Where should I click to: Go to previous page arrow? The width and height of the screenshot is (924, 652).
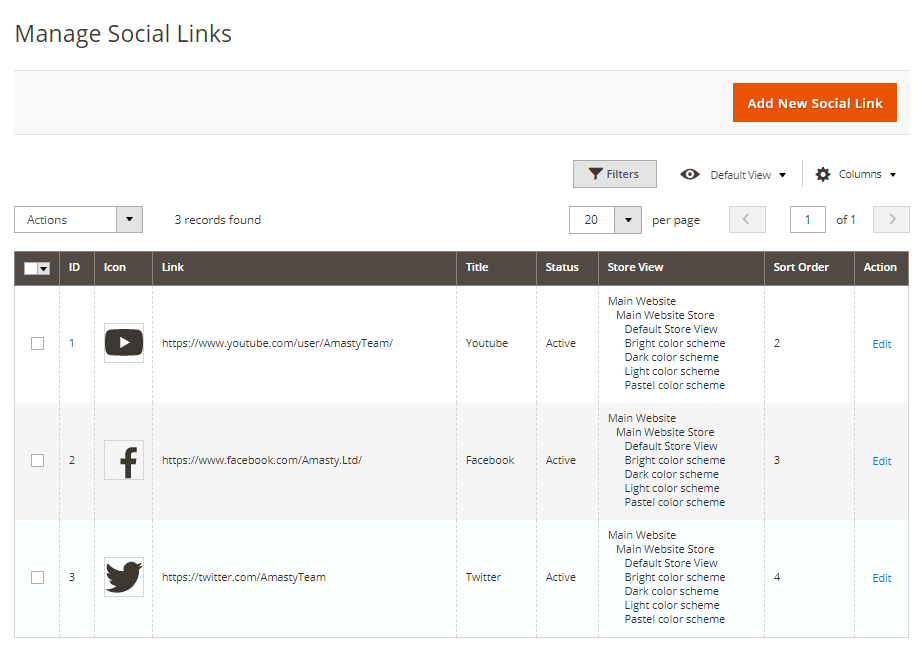pos(747,220)
